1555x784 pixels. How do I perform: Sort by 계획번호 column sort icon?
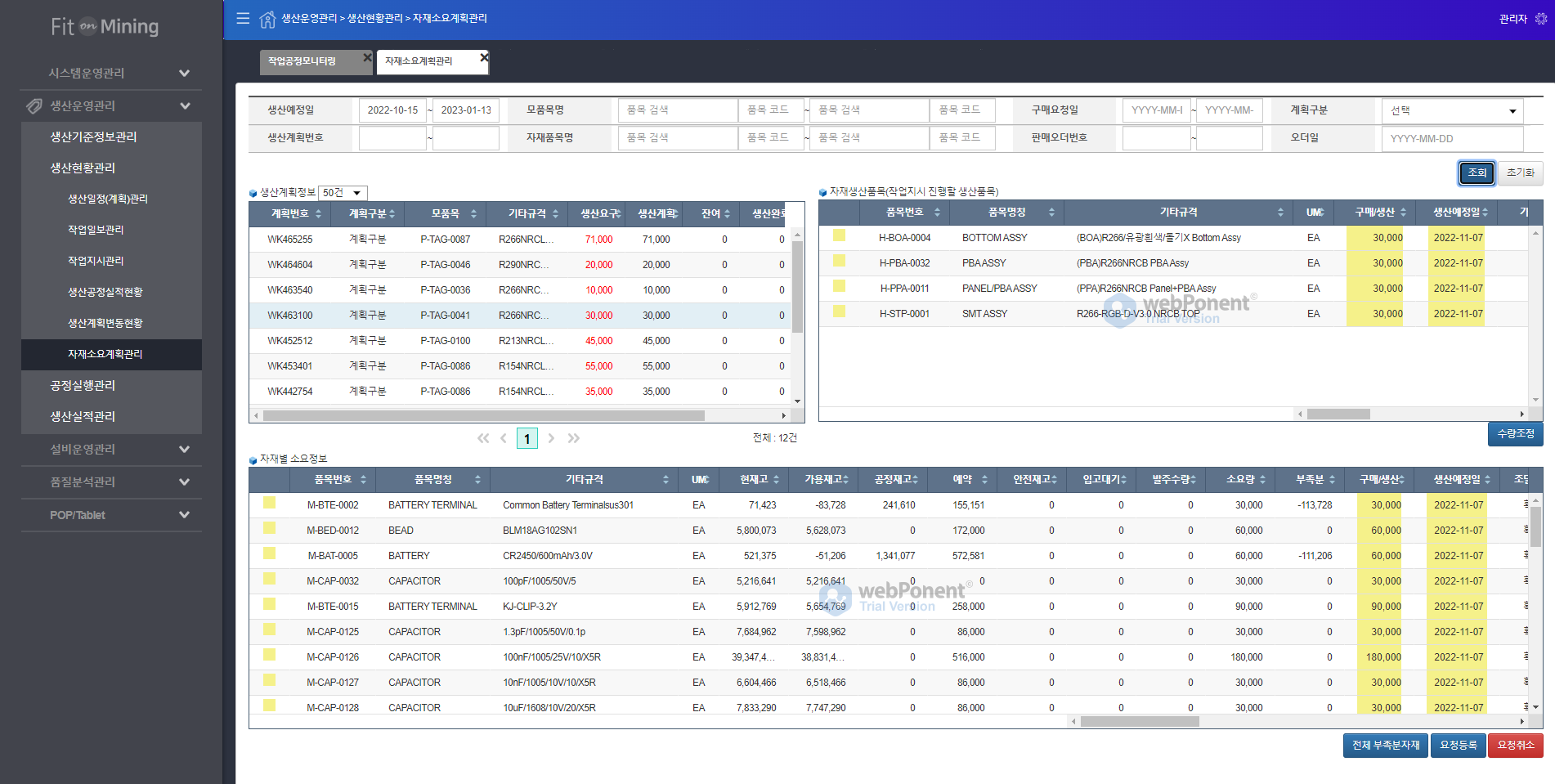point(318,214)
